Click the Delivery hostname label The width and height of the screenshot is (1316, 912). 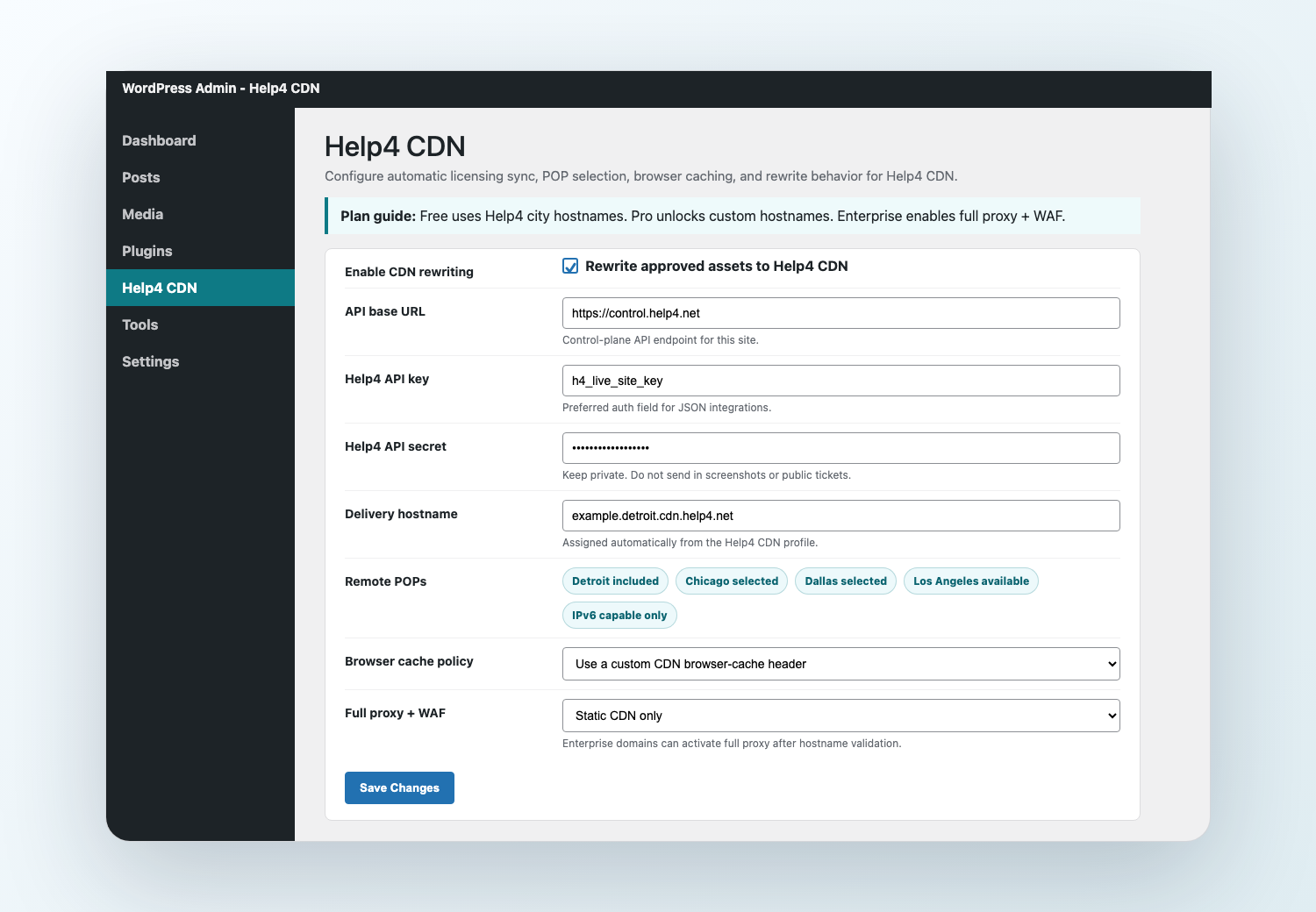tap(401, 514)
